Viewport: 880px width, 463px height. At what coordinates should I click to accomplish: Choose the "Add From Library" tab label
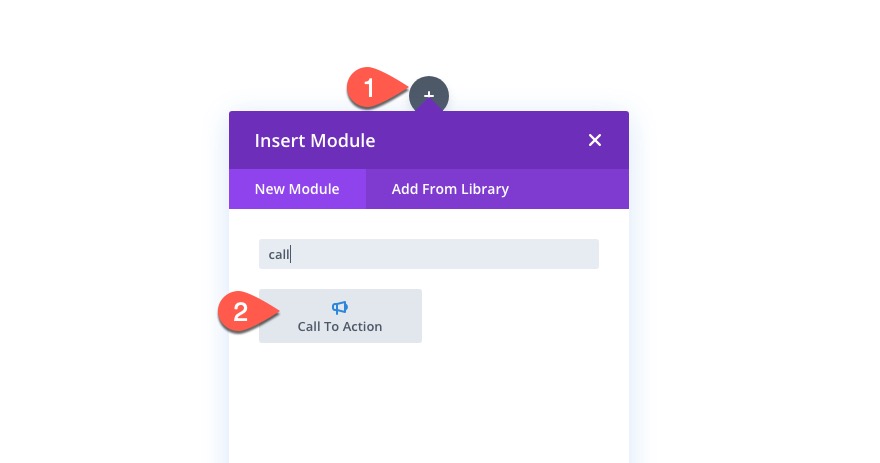(x=450, y=189)
